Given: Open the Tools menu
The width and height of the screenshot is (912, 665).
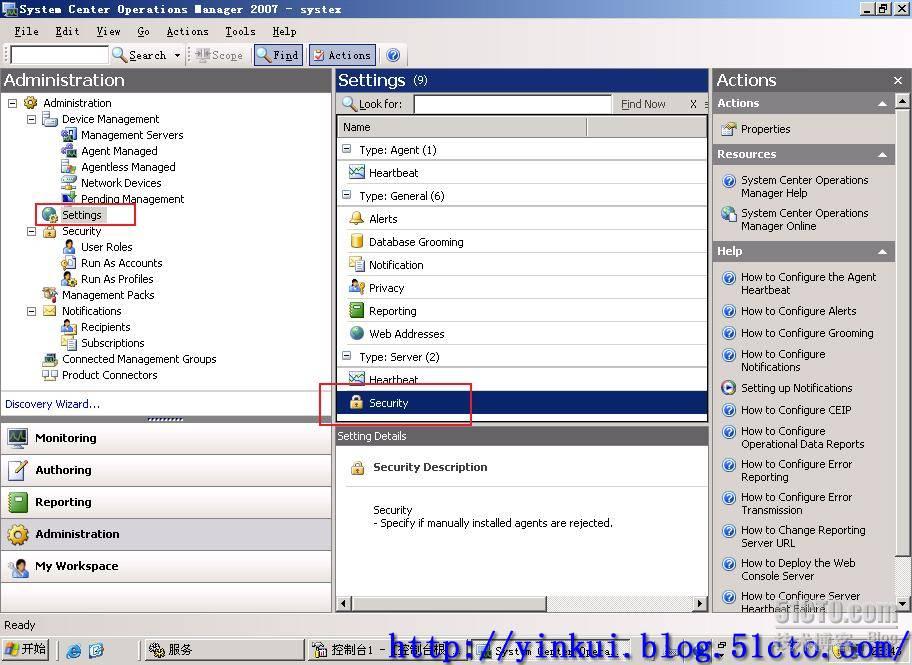Looking at the screenshot, I should point(240,31).
